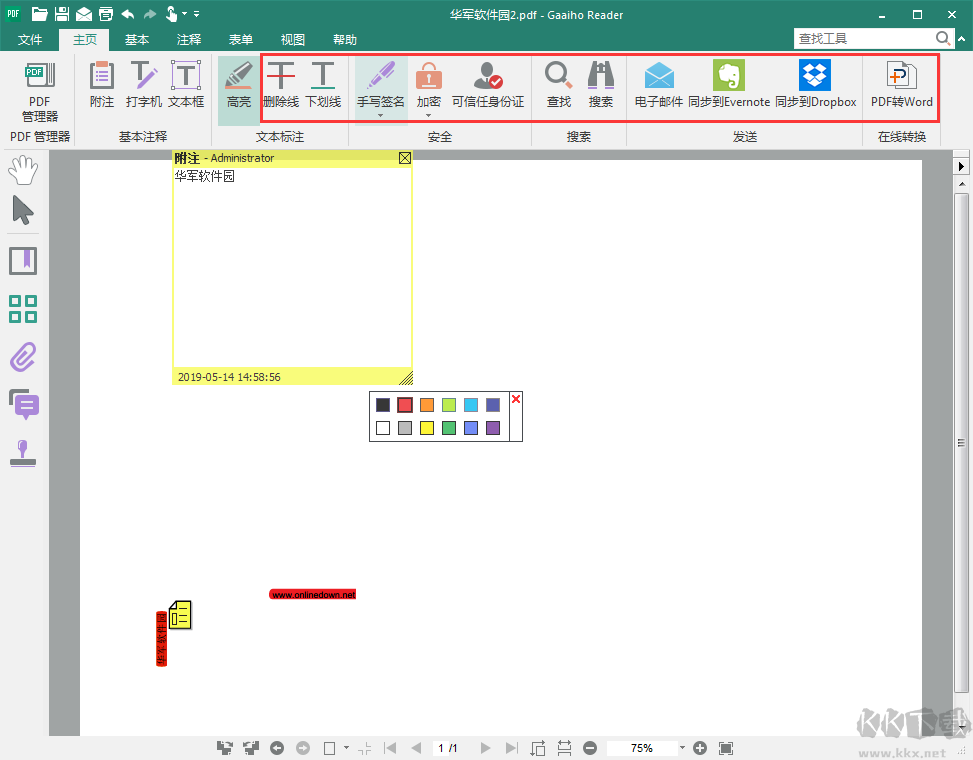Select the red color swatch in the palette
Viewport: 973px width, 760px height.
pyautogui.click(x=404, y=405)
